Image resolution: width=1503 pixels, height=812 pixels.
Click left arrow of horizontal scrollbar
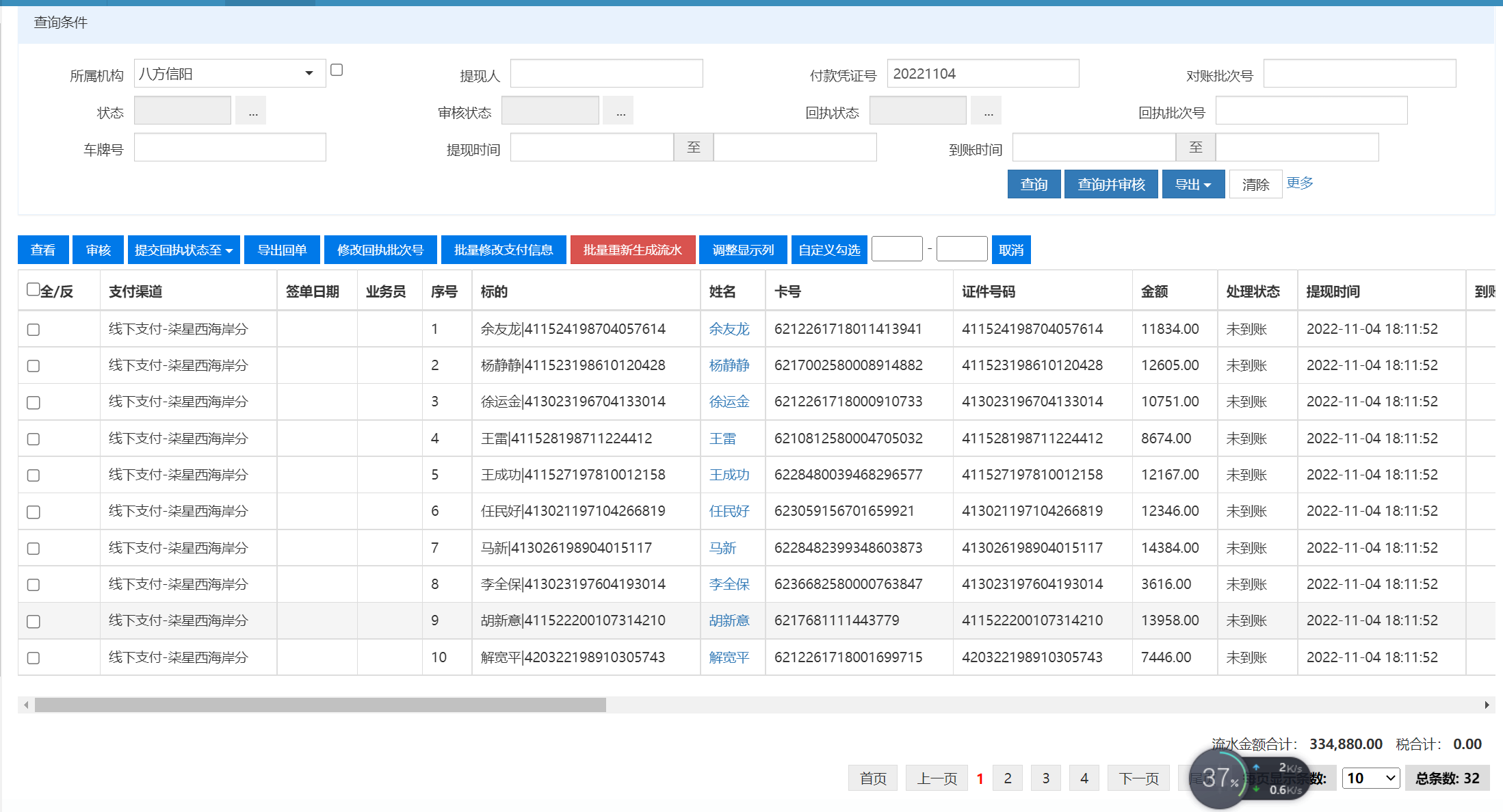point(26,705)
